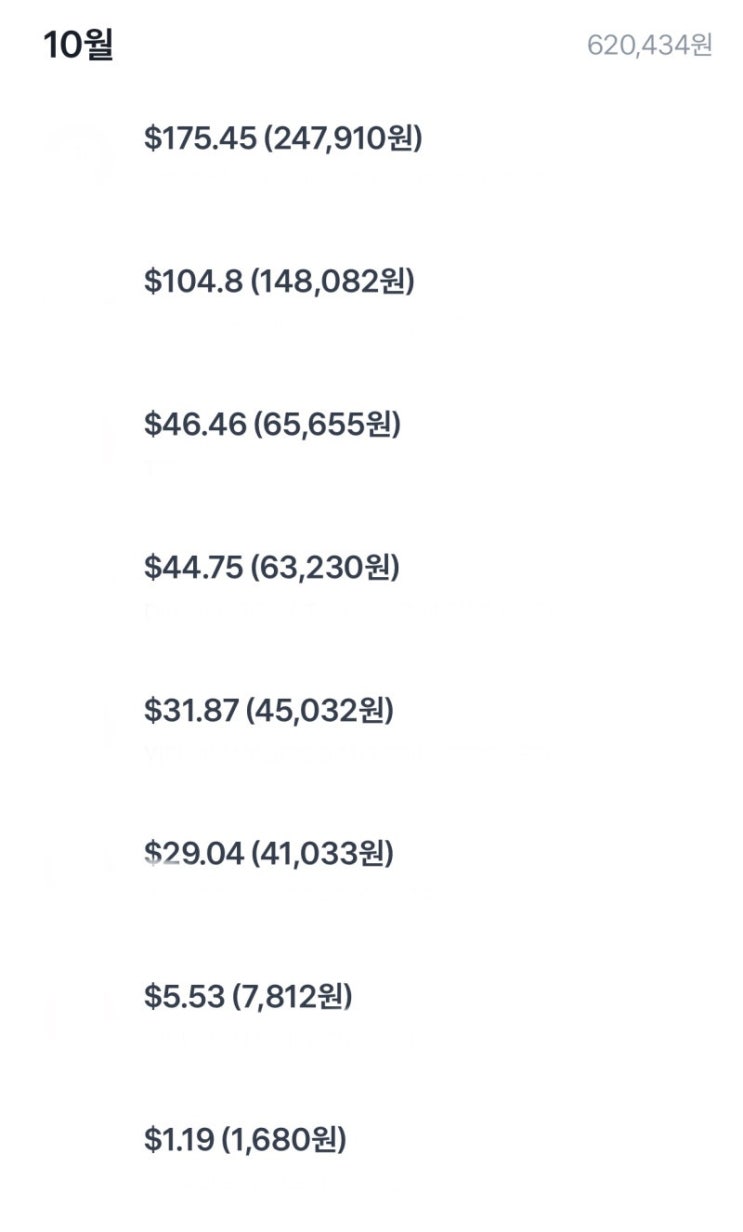
Task: Tap the 1,680원 converted value
Action: [284, 1140]
